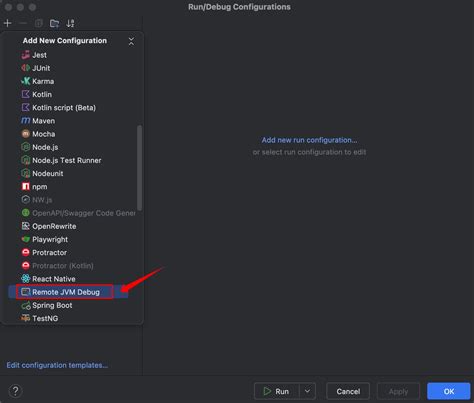
Task: Click the Spring Boot icon in the list
Action: 26,305
